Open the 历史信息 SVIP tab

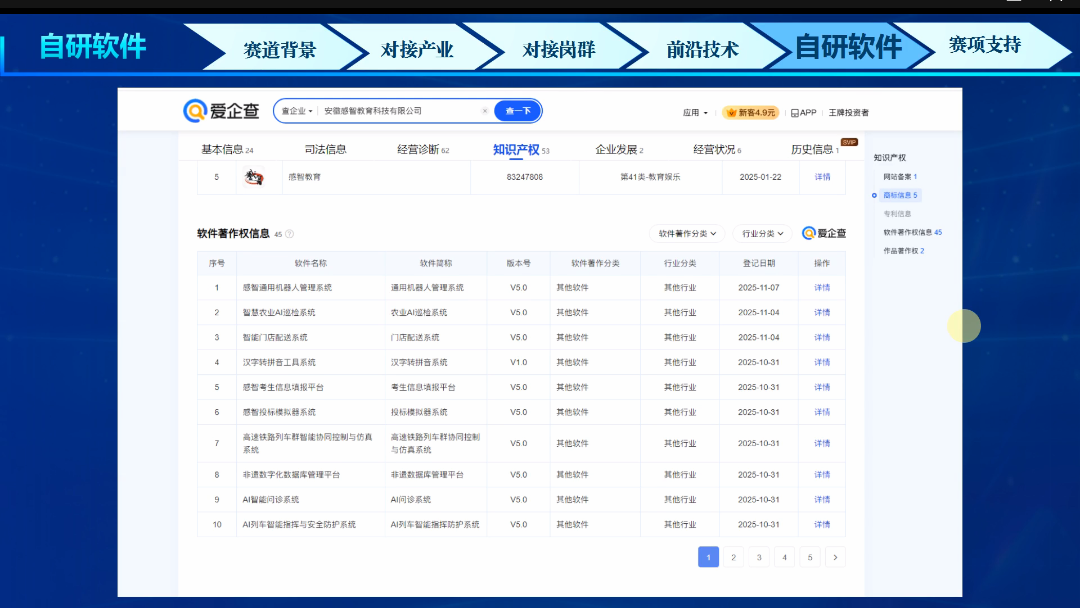pos(815,150)
